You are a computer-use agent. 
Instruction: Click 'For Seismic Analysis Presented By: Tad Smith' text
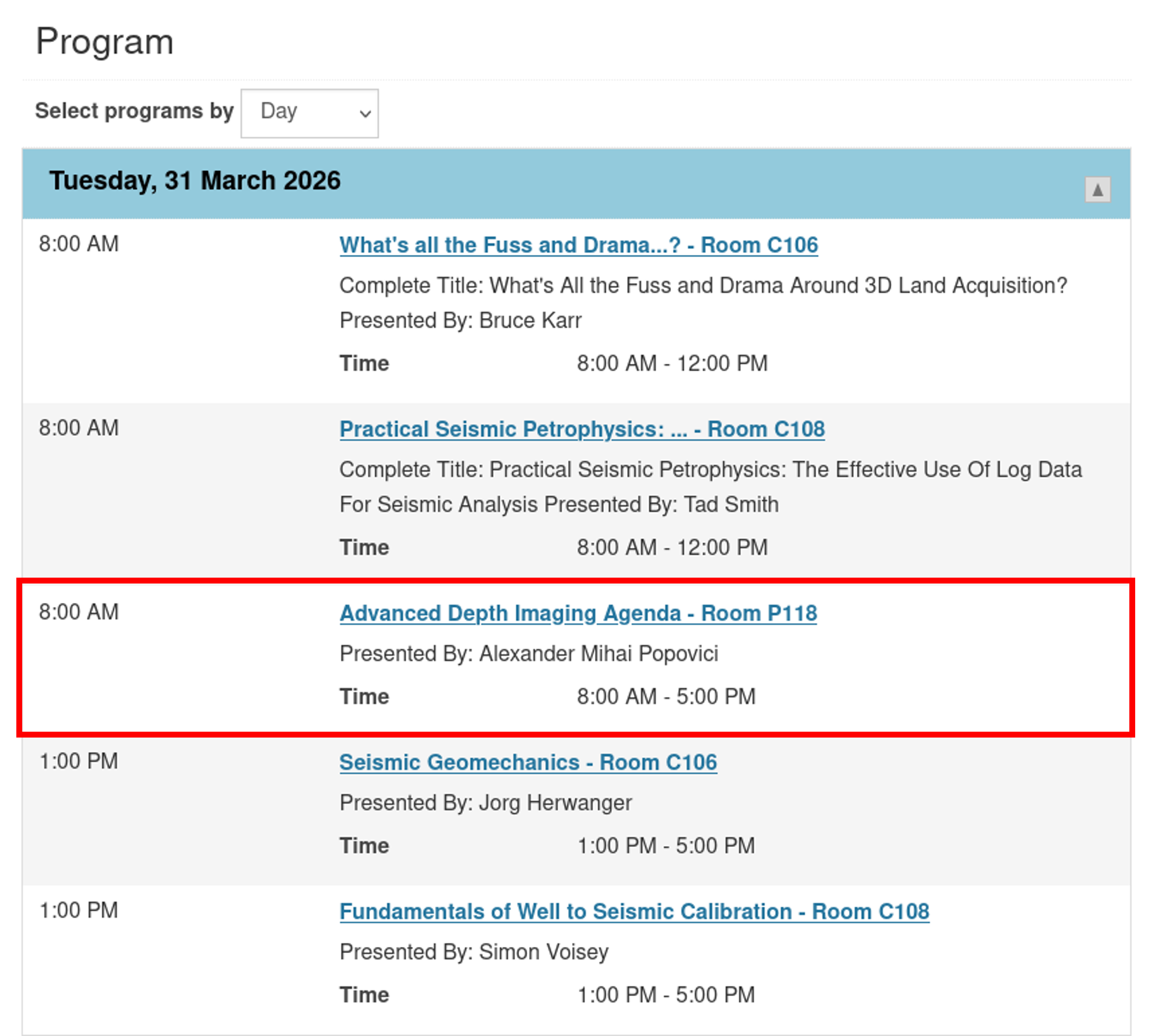[559, 504]
